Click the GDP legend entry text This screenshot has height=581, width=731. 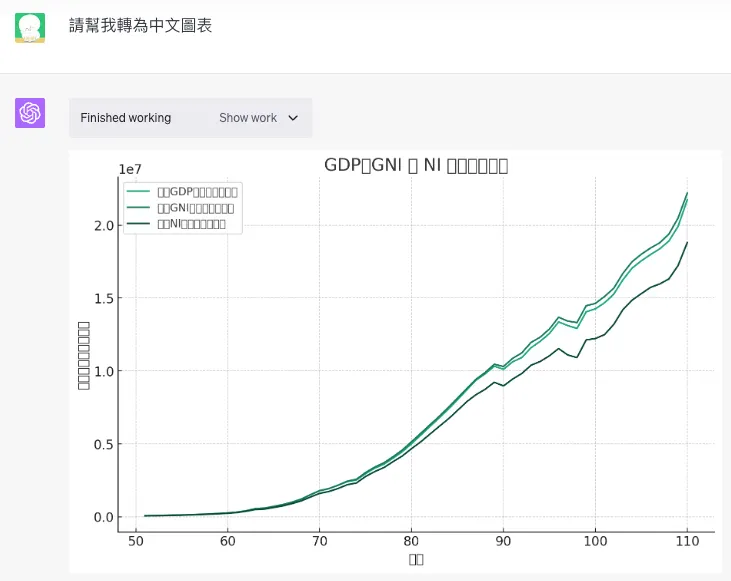197,192
